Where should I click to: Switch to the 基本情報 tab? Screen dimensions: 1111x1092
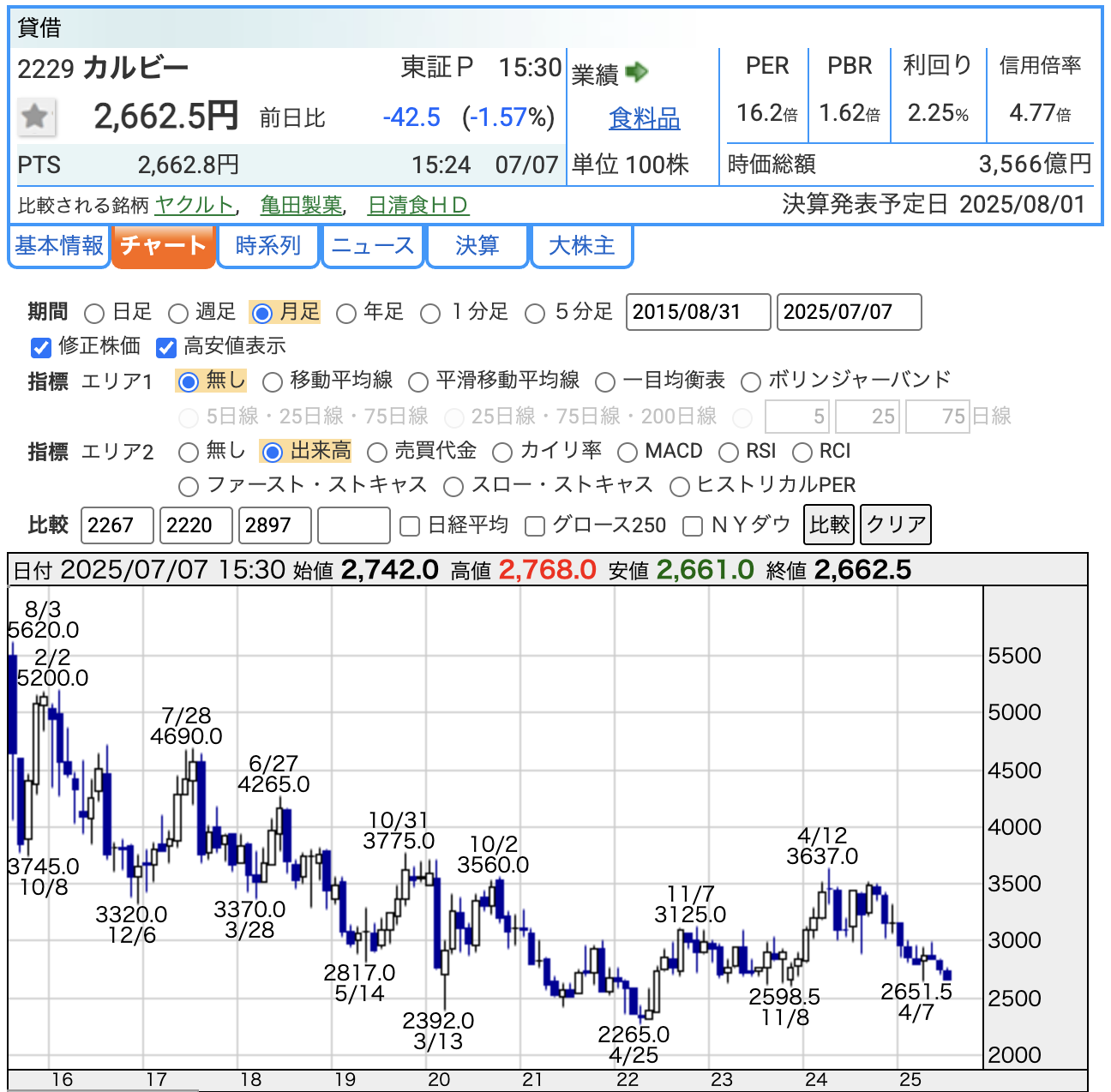(59, 246)
